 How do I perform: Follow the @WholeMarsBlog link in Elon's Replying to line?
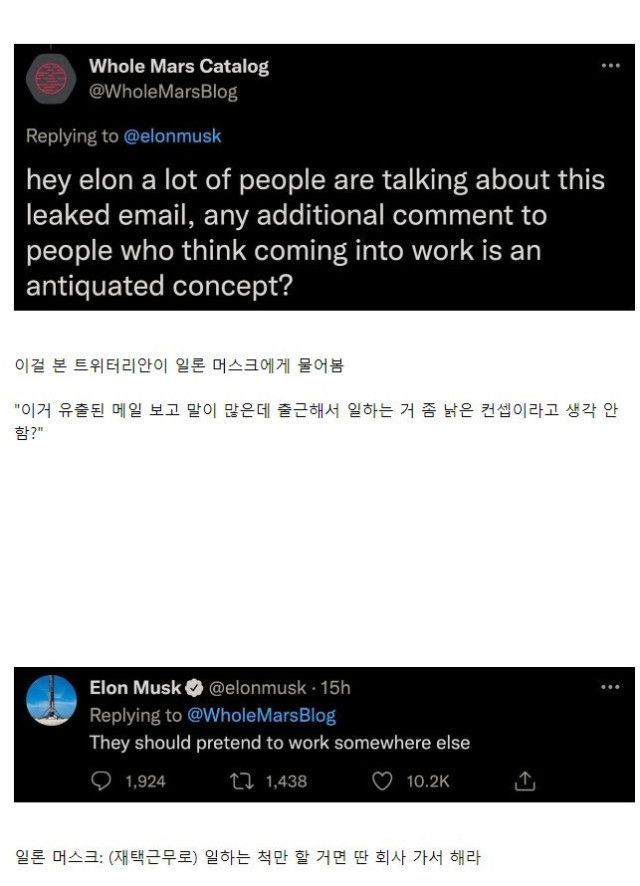[x=261, y=715]
